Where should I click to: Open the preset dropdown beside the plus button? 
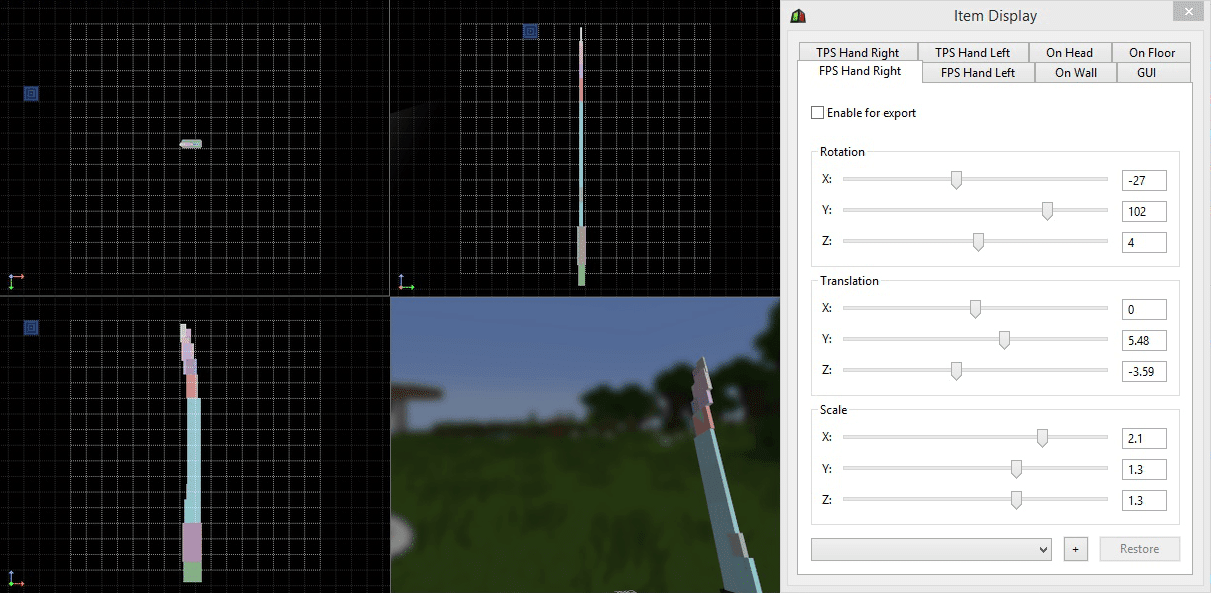tap(931, 549)
